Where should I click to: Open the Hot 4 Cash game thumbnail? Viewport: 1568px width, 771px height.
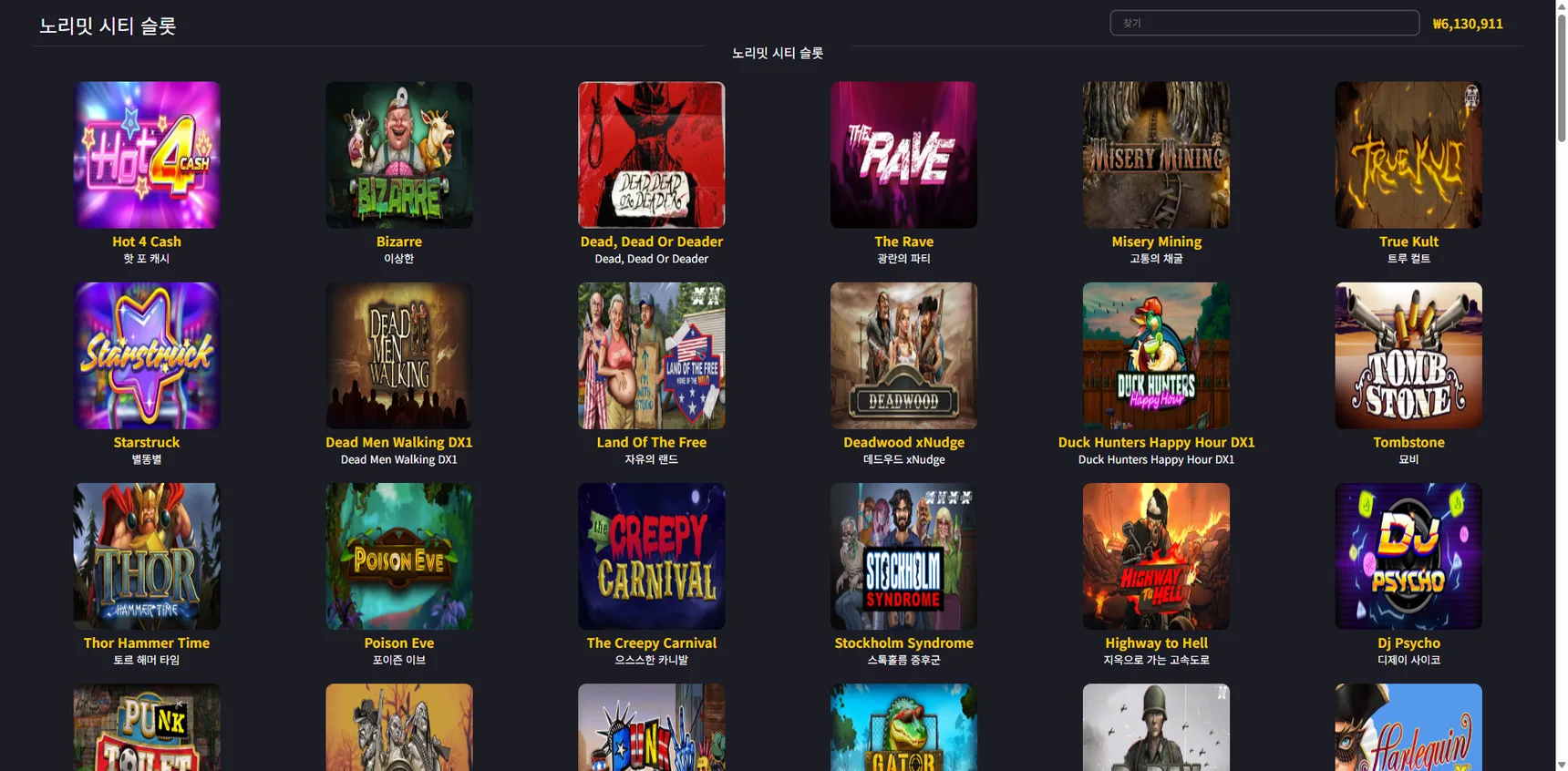pyautogui.click(x=147, y=155)
